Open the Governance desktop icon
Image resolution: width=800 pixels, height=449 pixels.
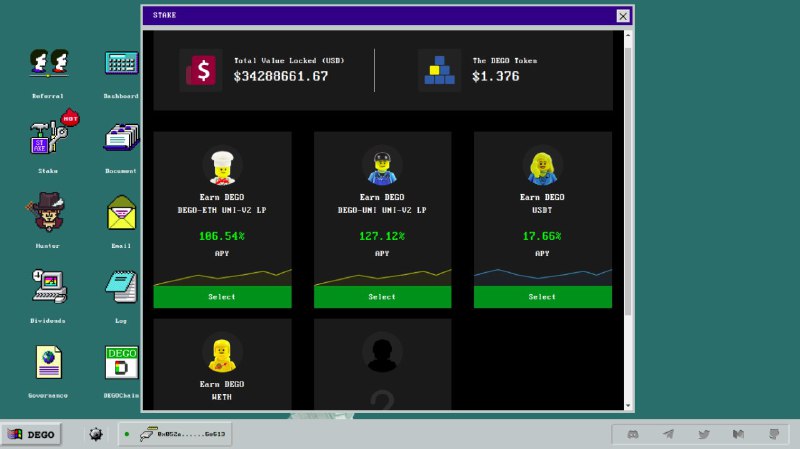click(48, 362)
